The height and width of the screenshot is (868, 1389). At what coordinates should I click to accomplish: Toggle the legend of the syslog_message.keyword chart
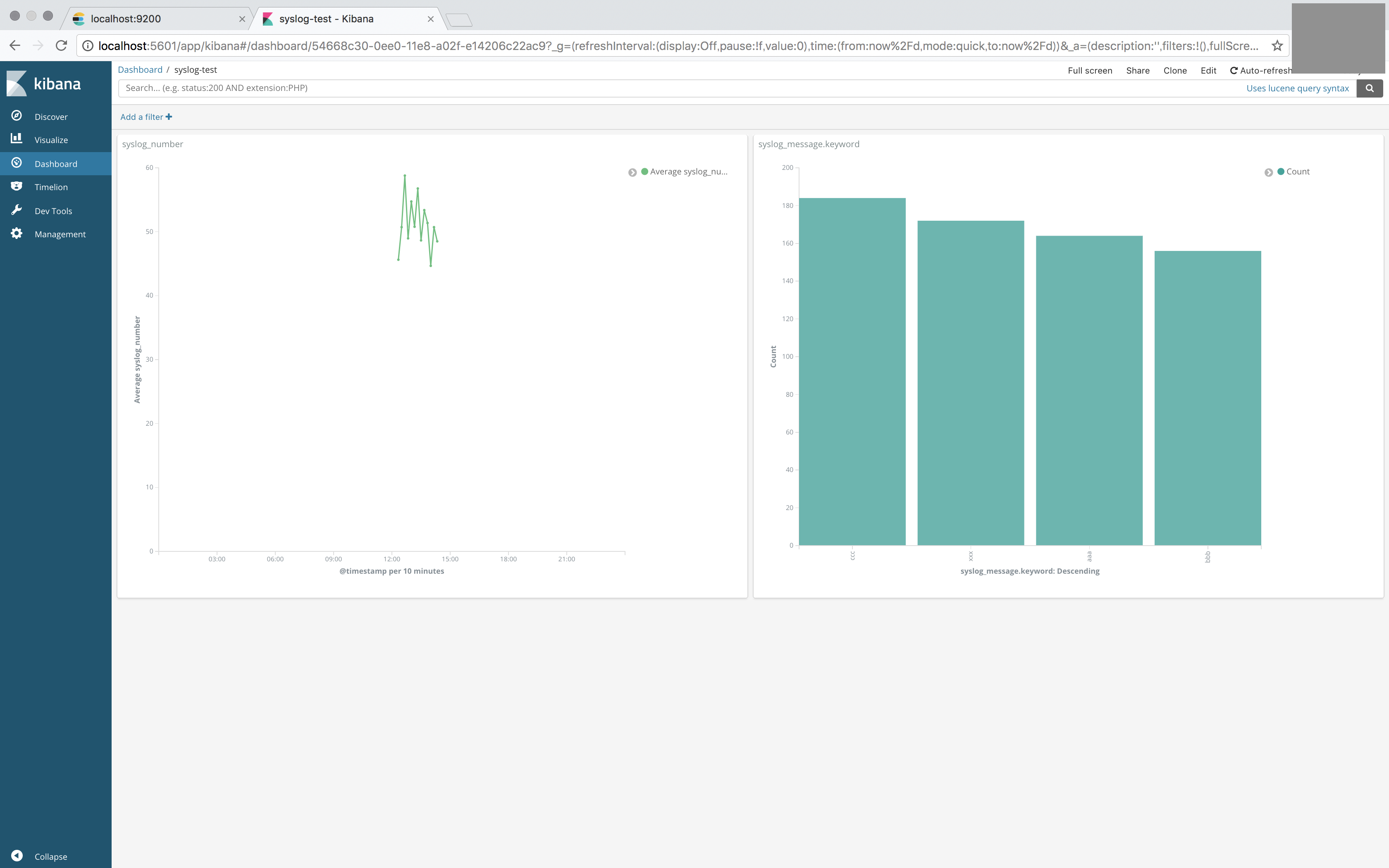(x=1268, y=172)
